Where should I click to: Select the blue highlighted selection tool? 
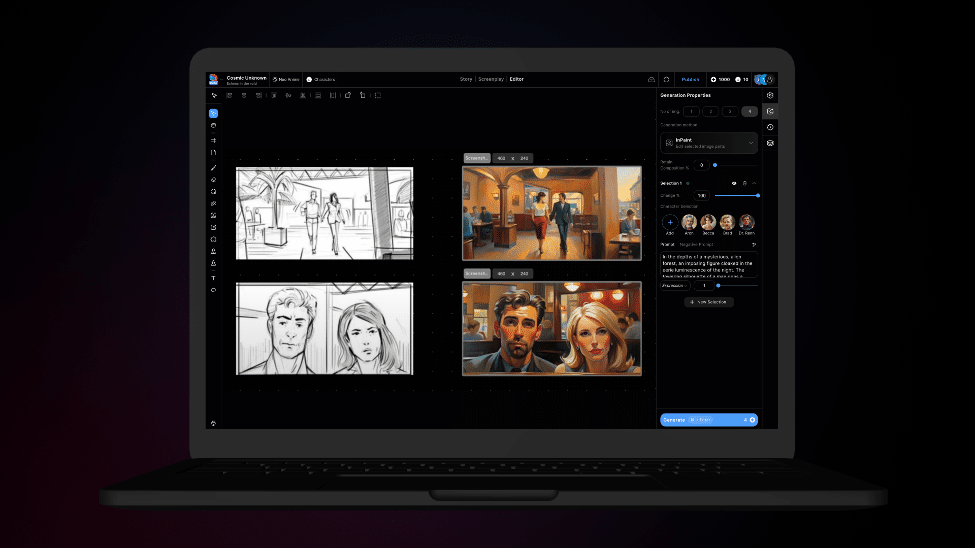click(x=213, y=113)
